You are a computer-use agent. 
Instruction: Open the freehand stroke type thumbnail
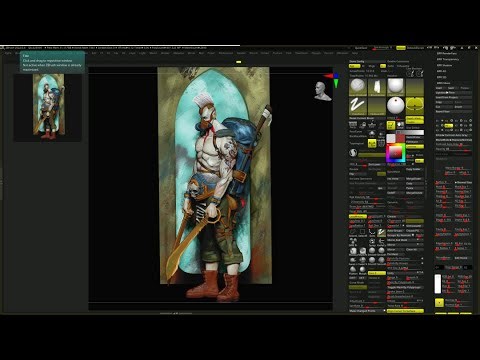click(x=358, y=106)
